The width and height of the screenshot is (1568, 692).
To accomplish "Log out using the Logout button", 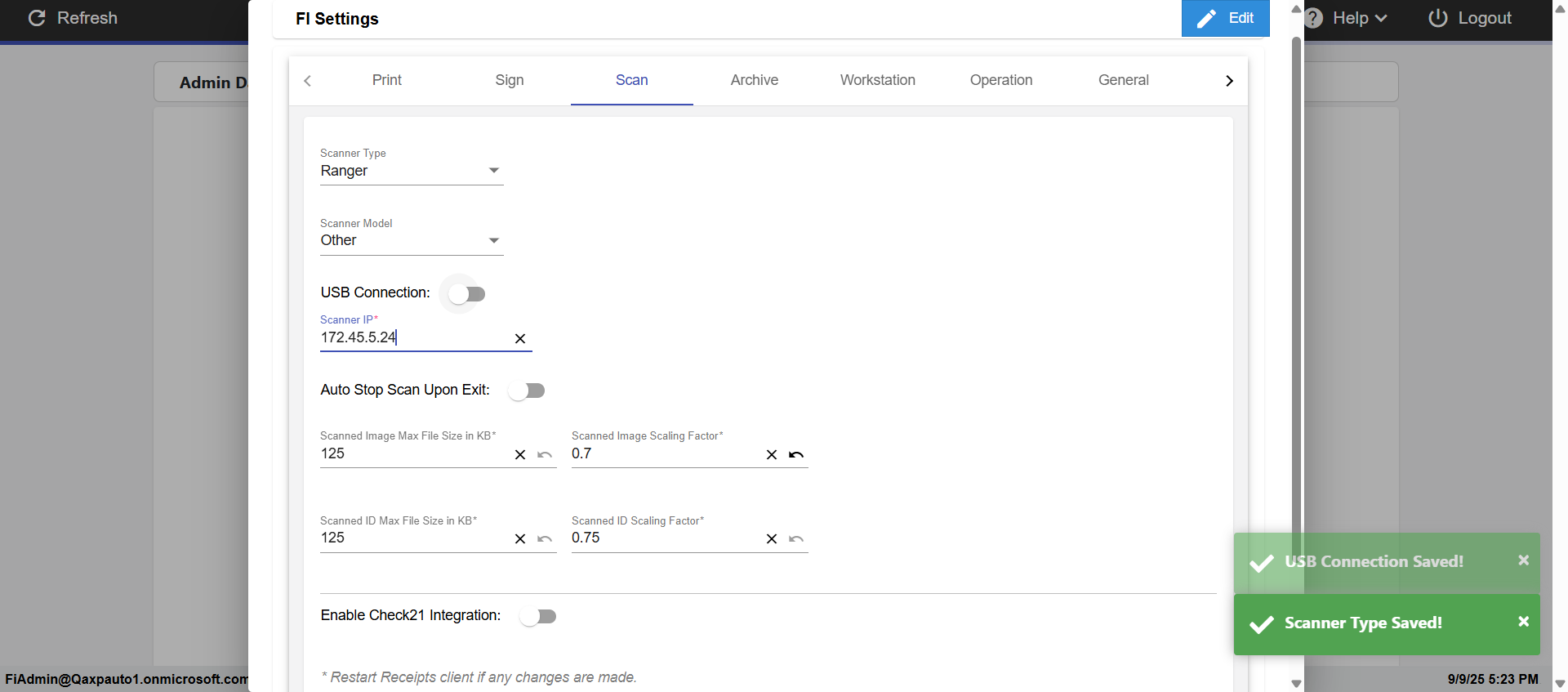I will coord(1470,18).
